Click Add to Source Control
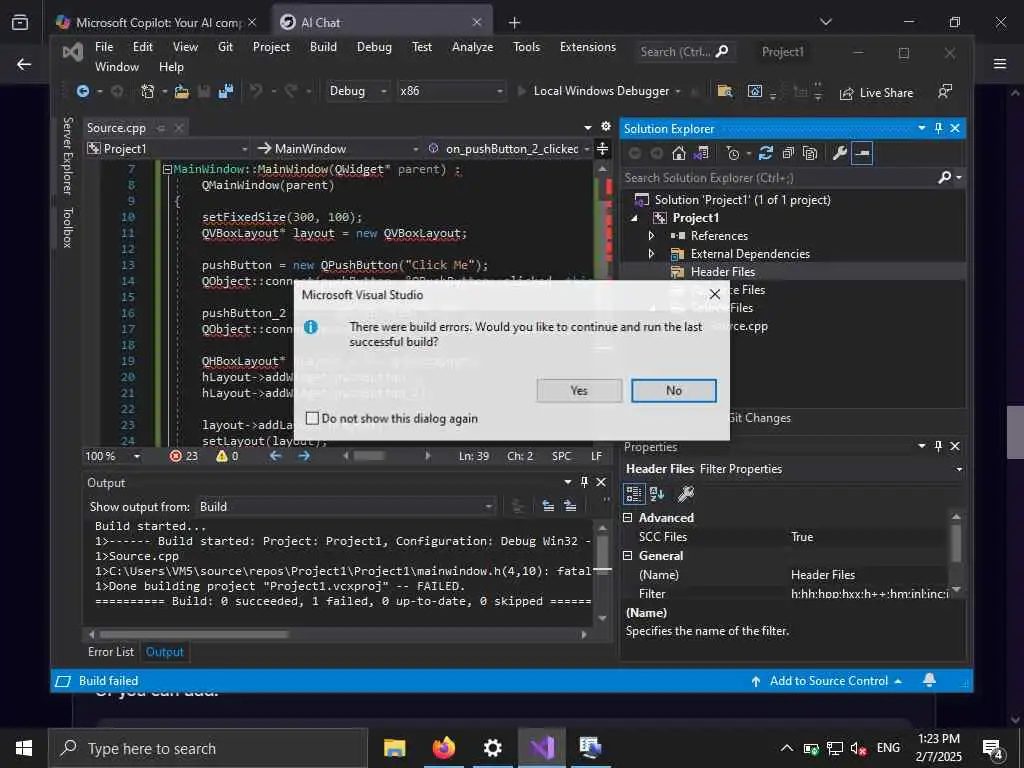The height and width of the screenshot is (768, 1024). [827, 680]
